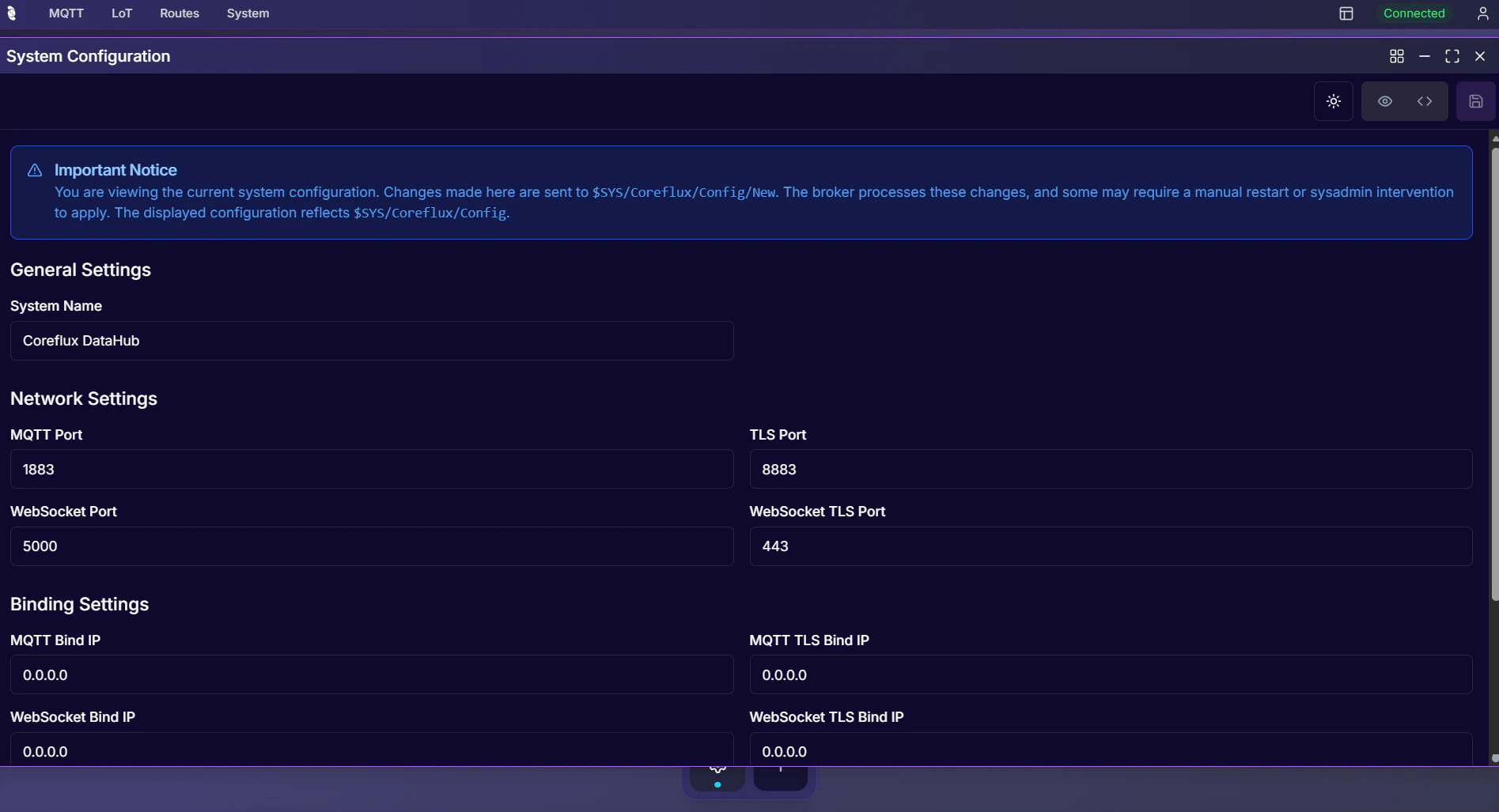
Task: Open the System menu
Action: coord(248,13)
